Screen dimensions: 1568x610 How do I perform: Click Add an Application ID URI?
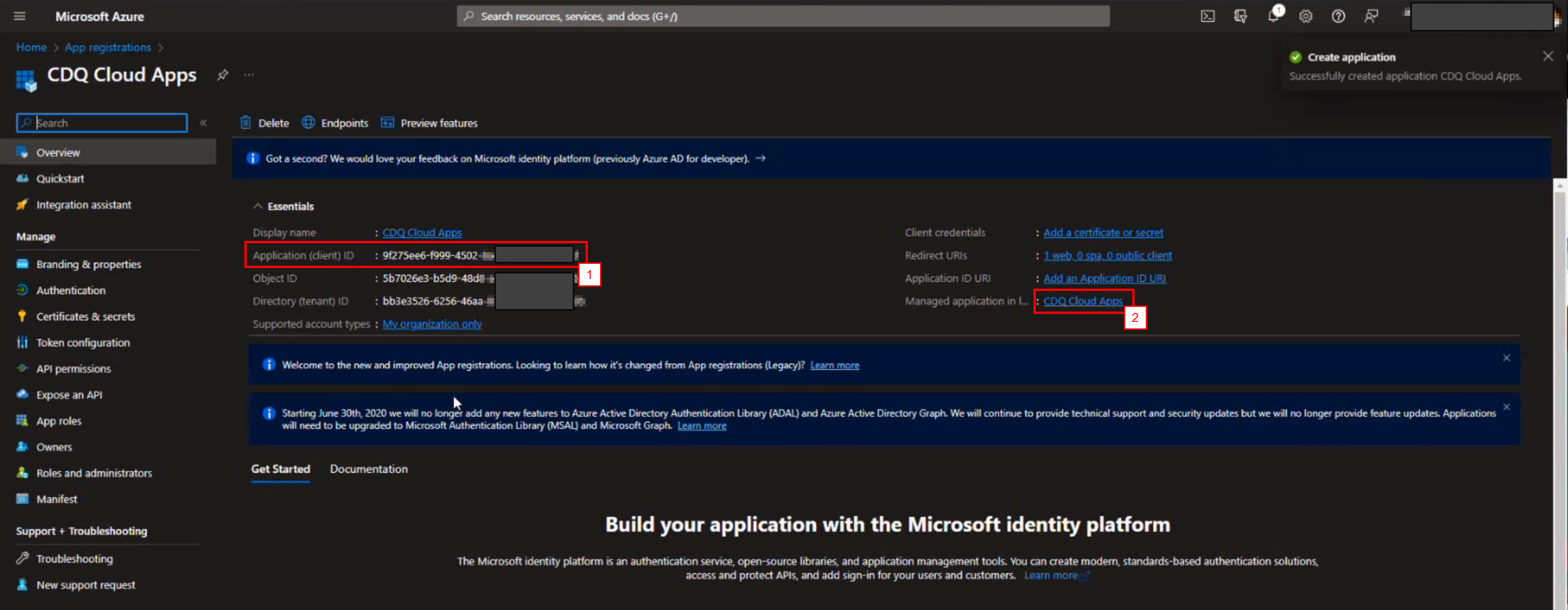coord(1104,278)
